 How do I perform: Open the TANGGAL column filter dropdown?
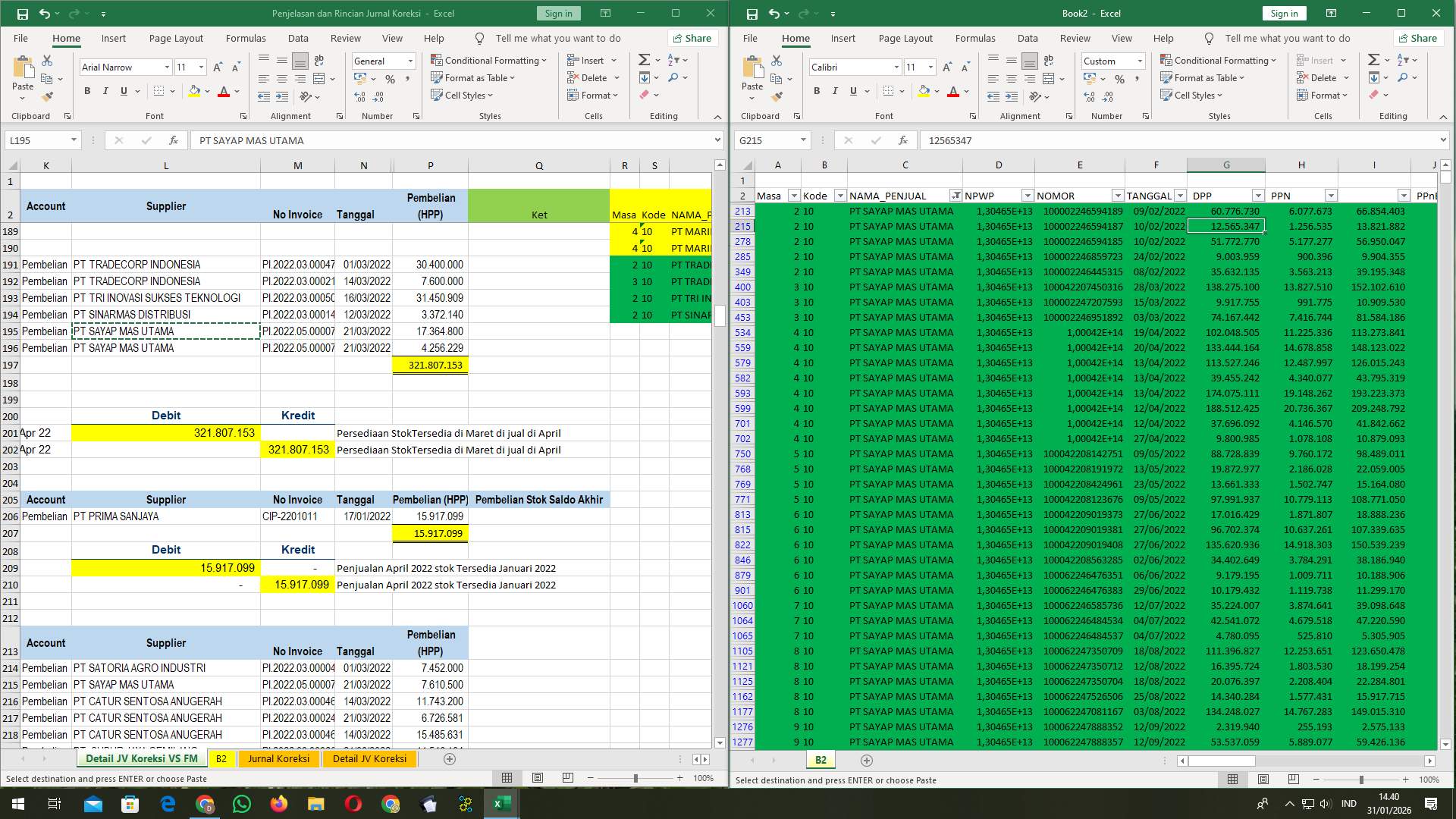[x=1180, y=195]
